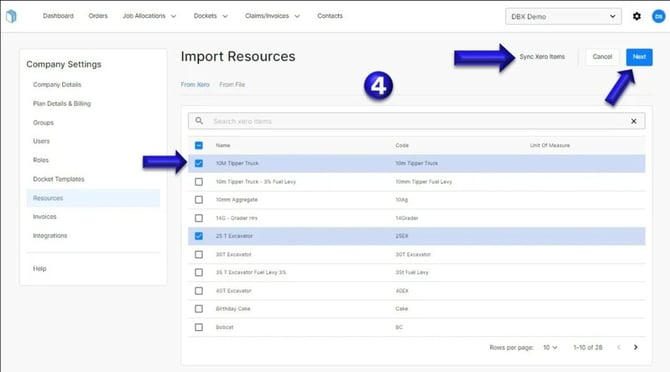Uncheck the 25 T Excavator checkbox
Image resolution: width=670 pixels, height=372 pixels.
[199, 236]
